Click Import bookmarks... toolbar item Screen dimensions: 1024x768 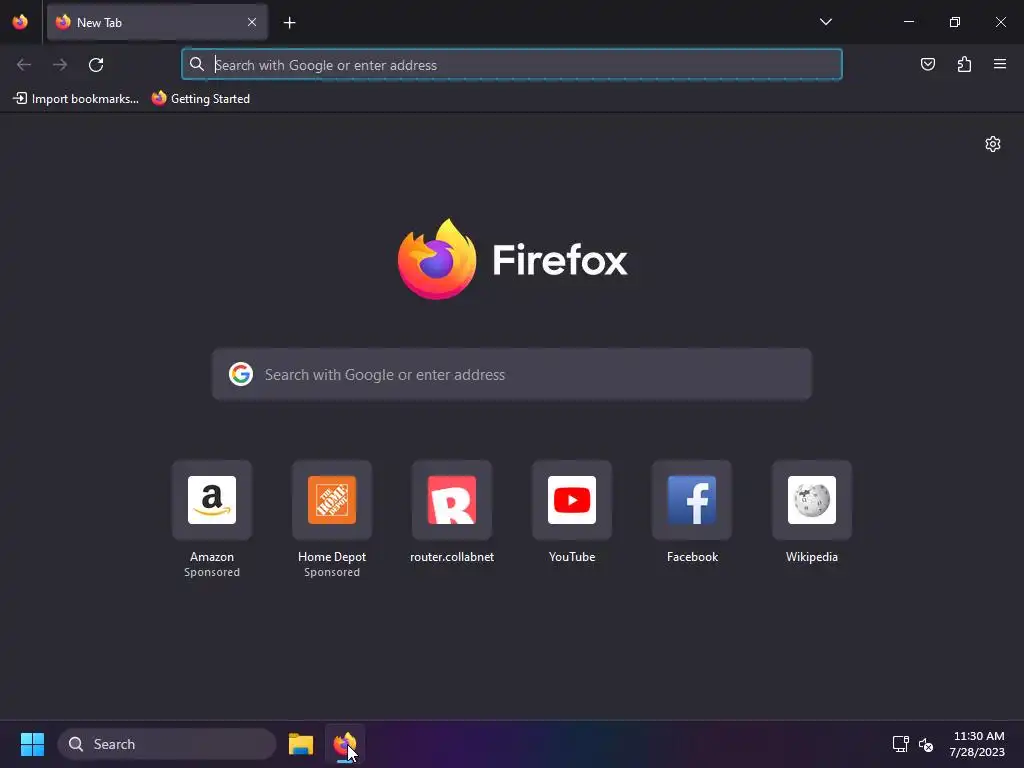pos(76,99)
